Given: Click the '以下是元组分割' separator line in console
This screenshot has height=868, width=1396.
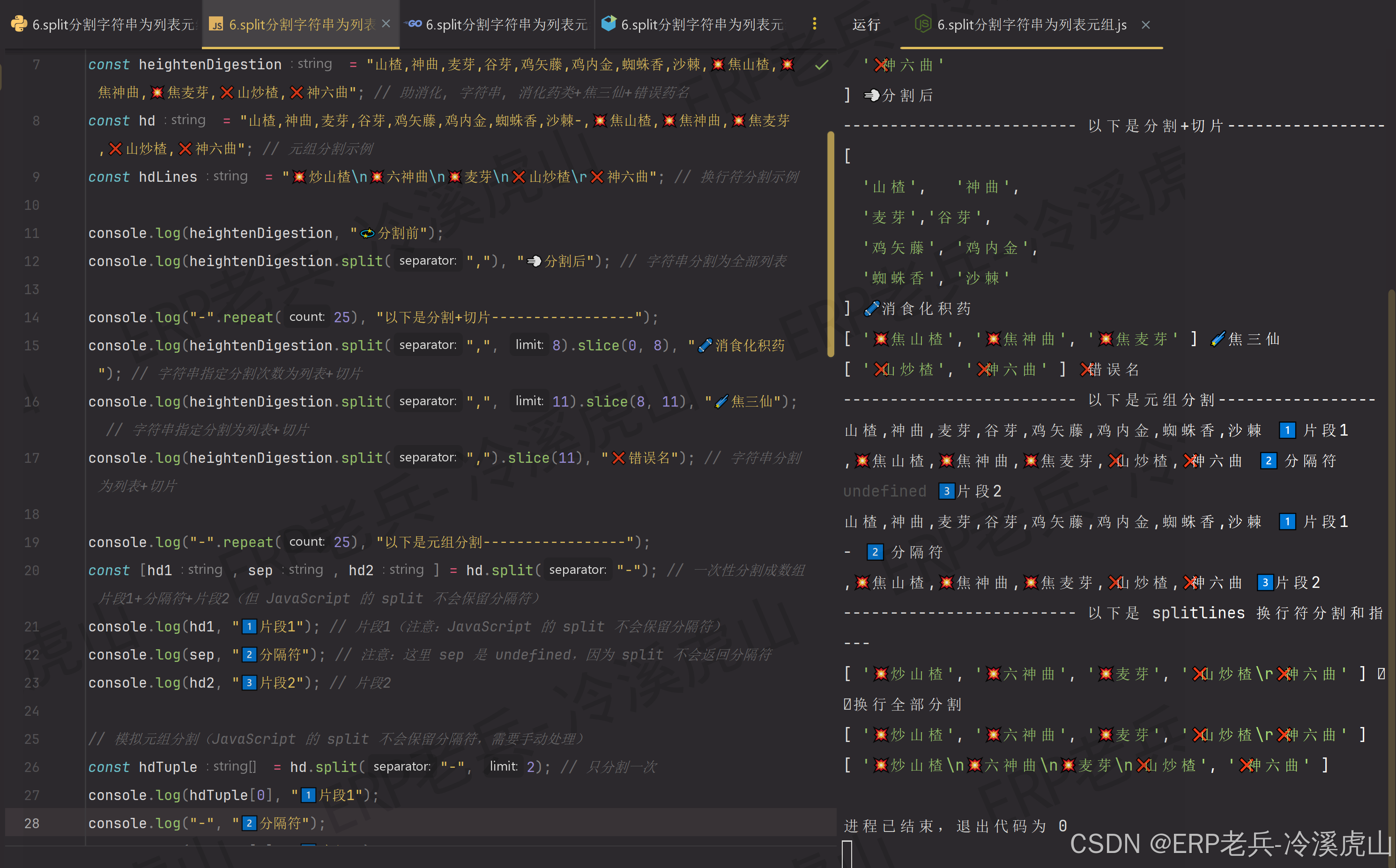Looking at the screenshot, I should pos(1110,400).
